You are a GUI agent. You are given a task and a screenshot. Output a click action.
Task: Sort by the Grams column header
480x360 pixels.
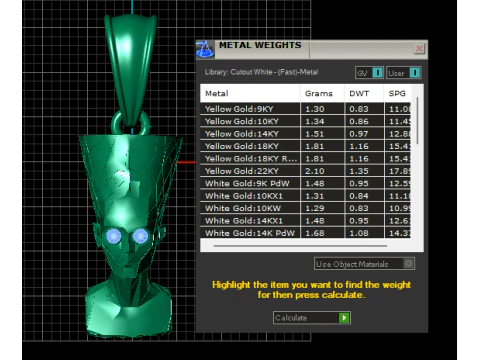tap(322, 93)
